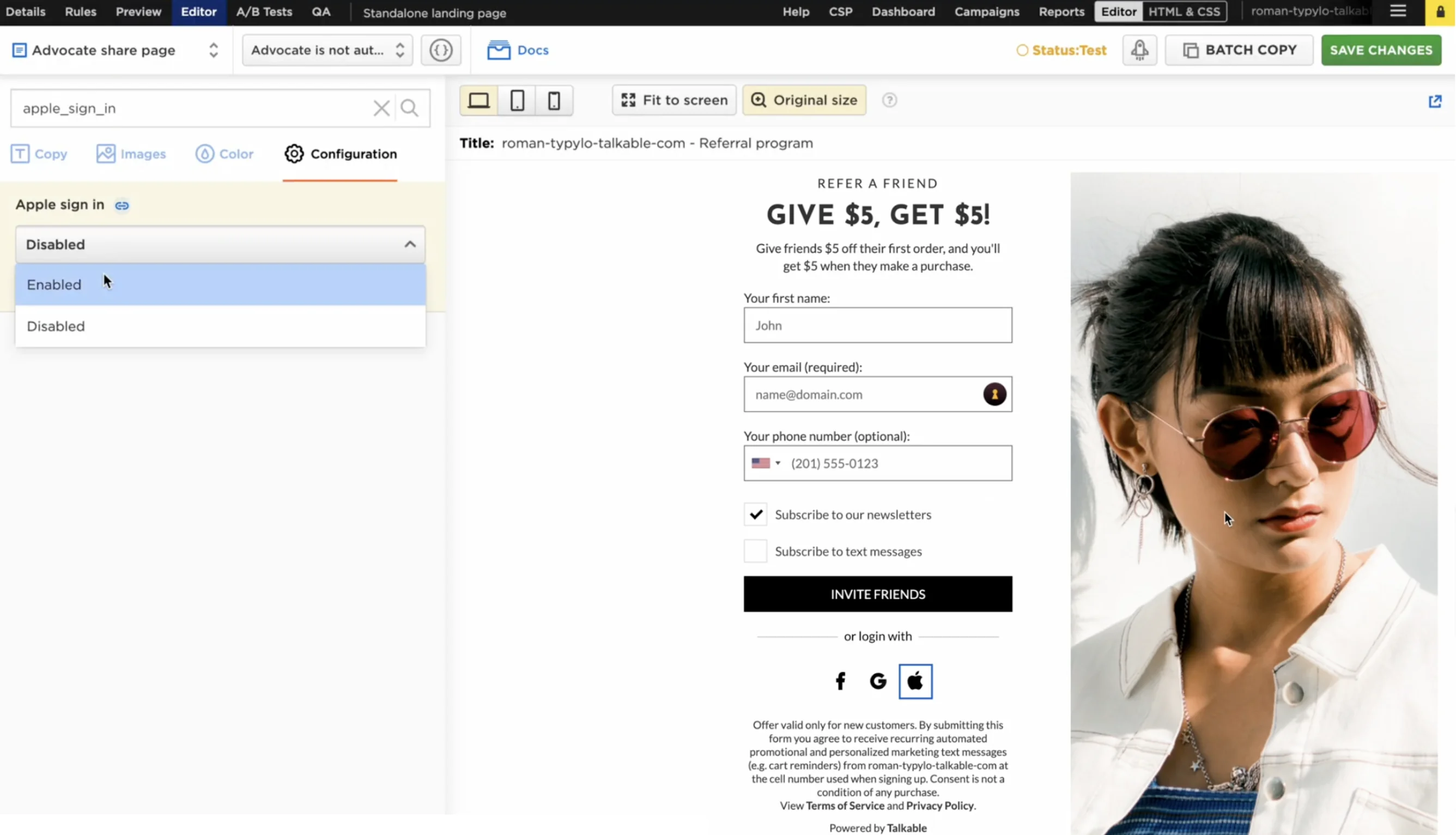Switch to HTML & CSS mode
1456x835 pixels.
(x=1184, y=11)
